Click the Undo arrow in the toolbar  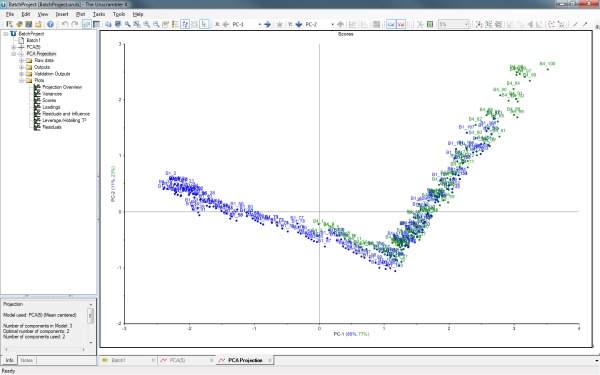65,24
